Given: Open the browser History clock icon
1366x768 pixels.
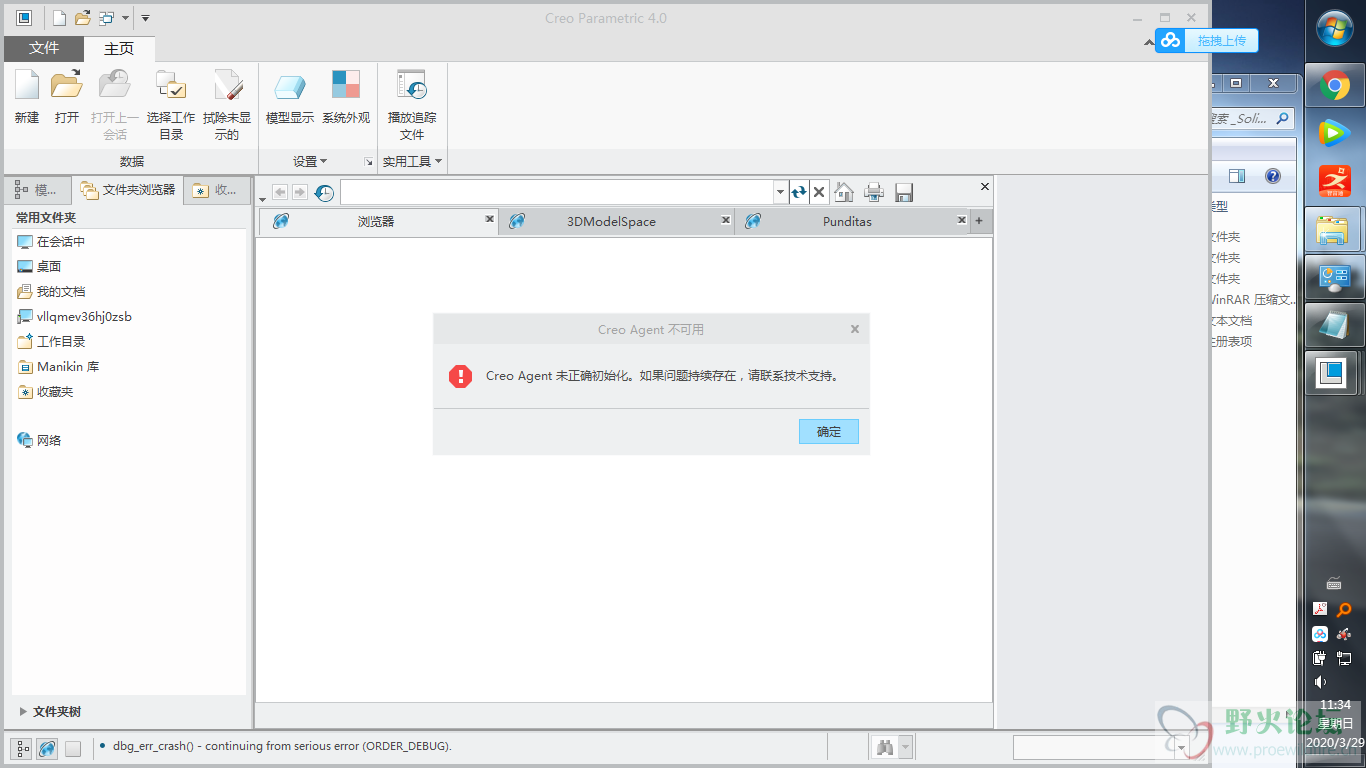Looking at the screenshot, I should 324,192.
